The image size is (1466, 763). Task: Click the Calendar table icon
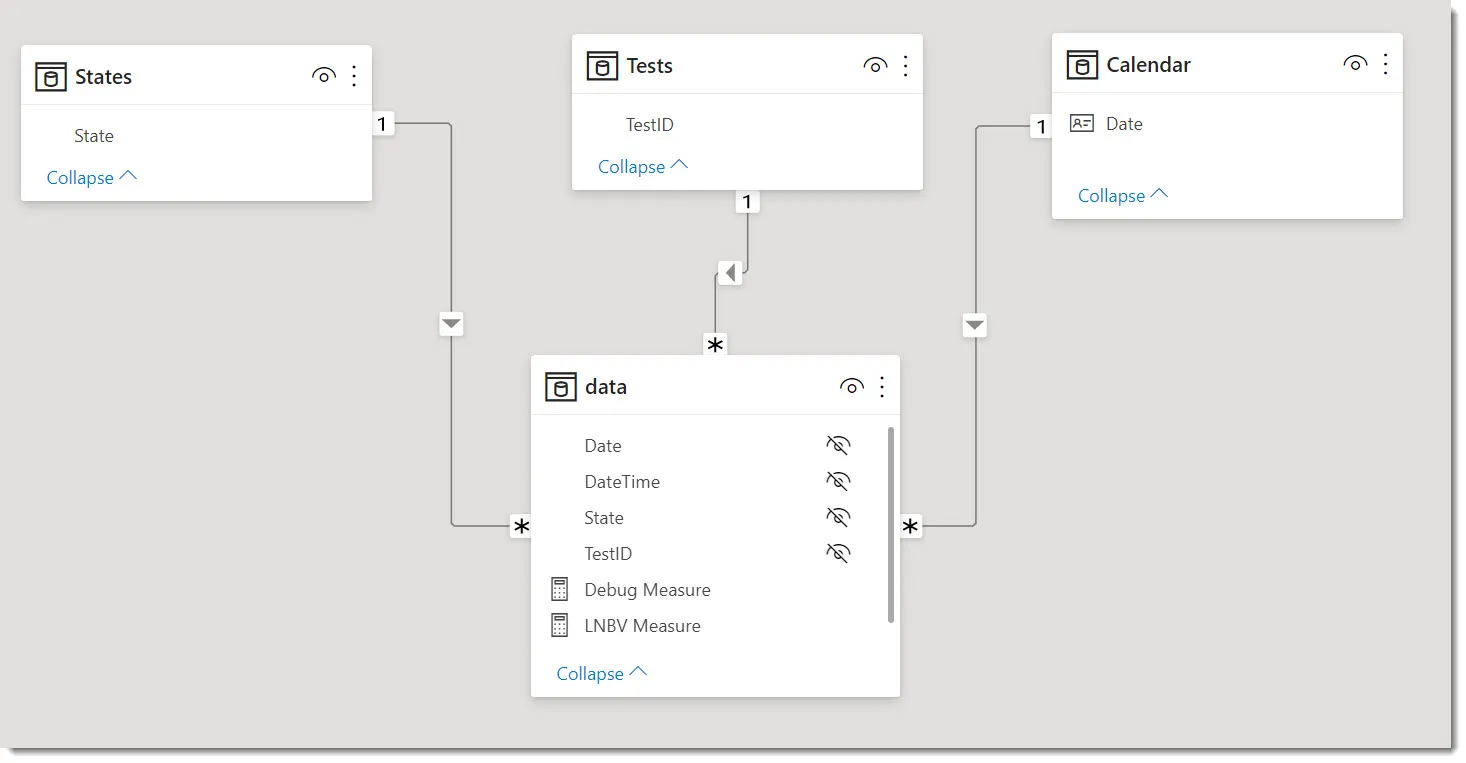point(1082,65)
